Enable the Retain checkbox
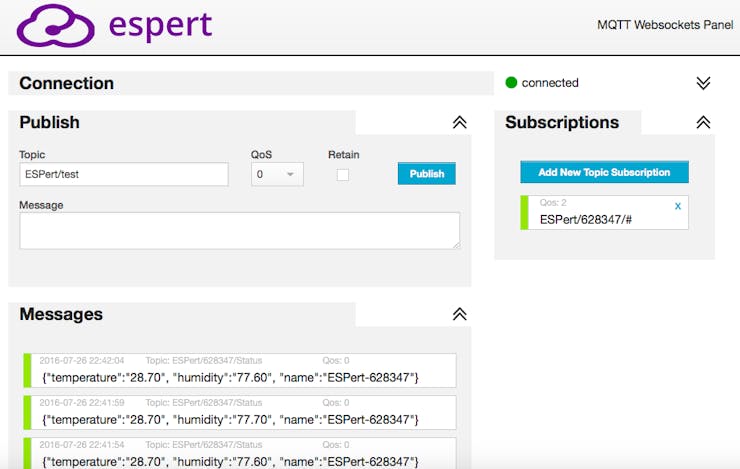The height and width of the screenshot is (469, 740). click(343, 175)
